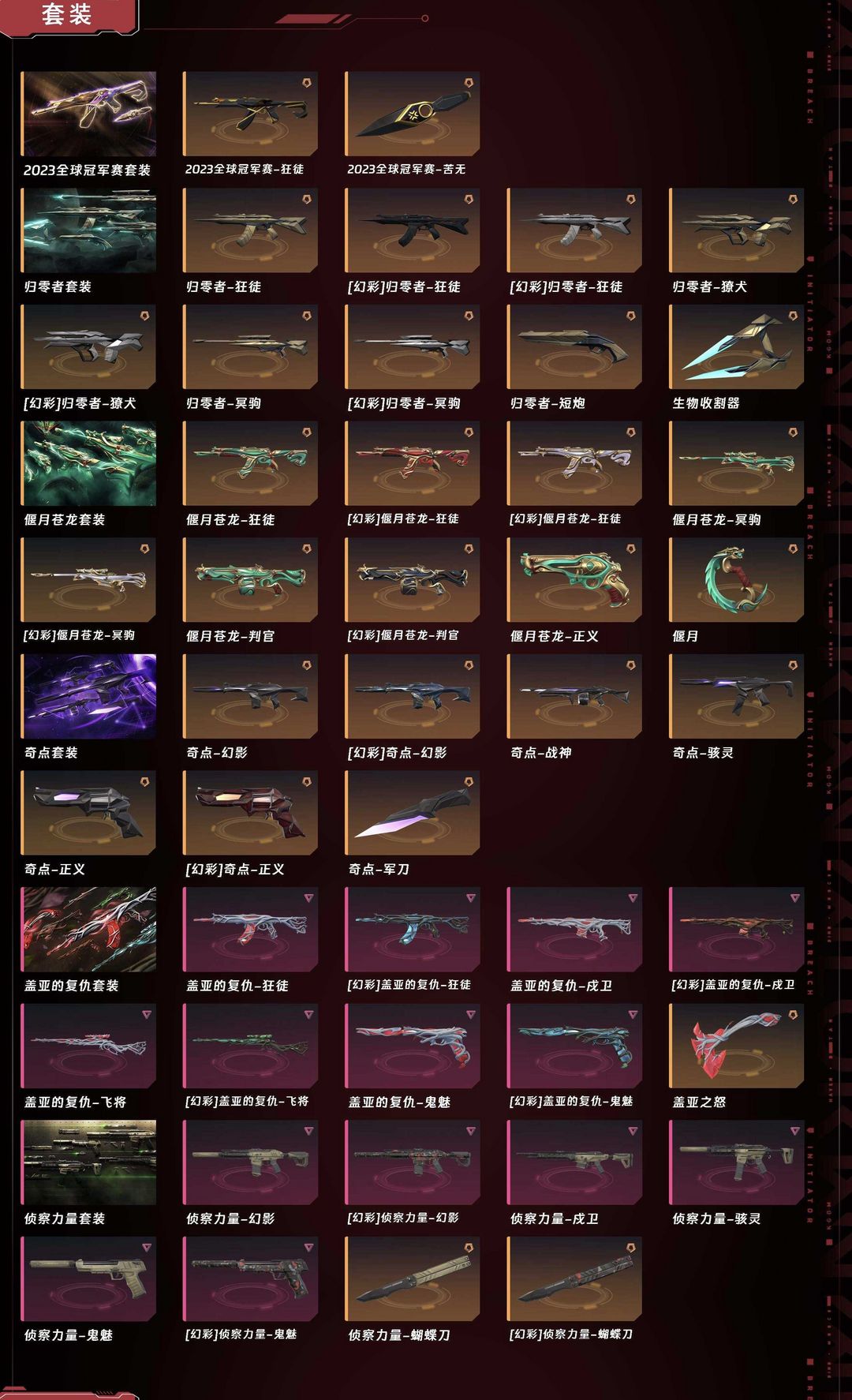Viewport: 852px width, 1400px height.
Task: Select the 2023全球冠军赛套装 bundle thumbnail
Action: point(88,114)
